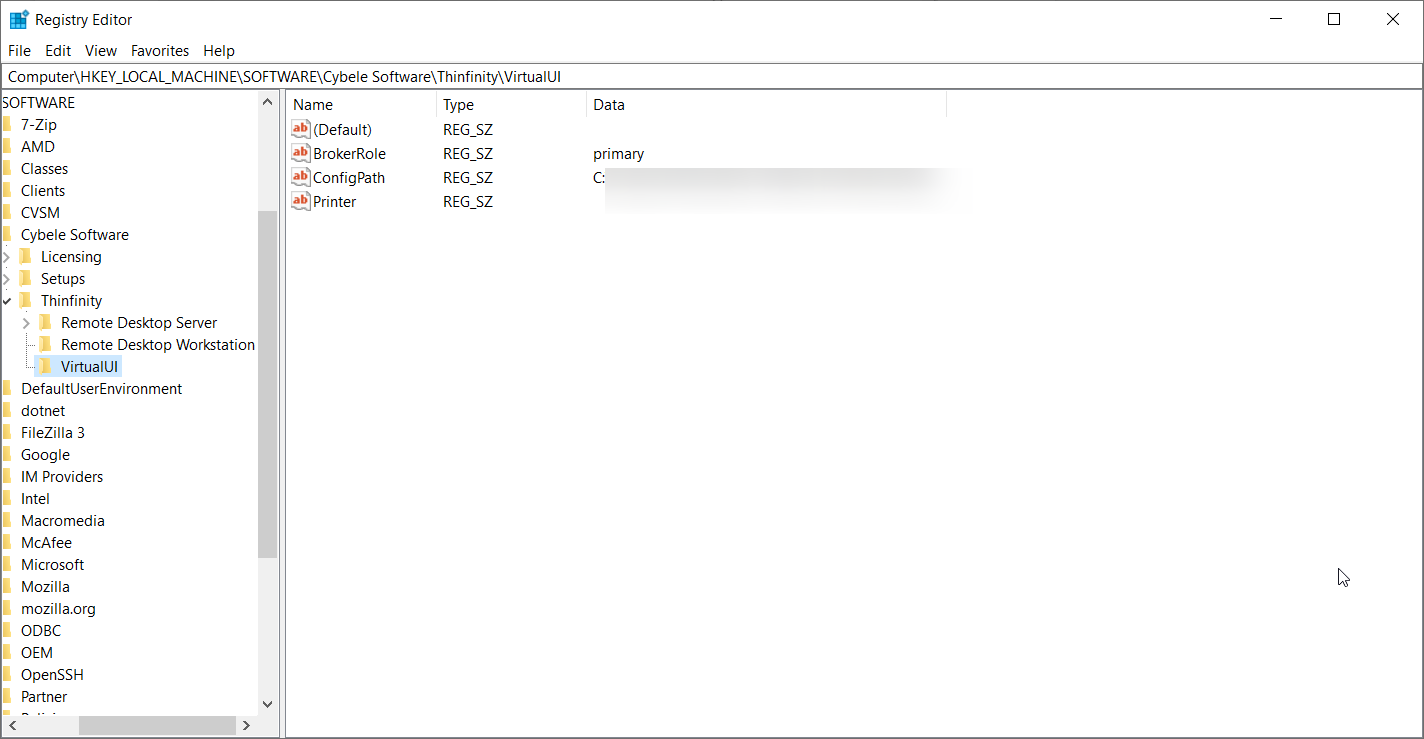The height and width of the screenshot is (739, 1424).
Task: Click the Registry Editor app icon in title bar
Action: [19, 19]
